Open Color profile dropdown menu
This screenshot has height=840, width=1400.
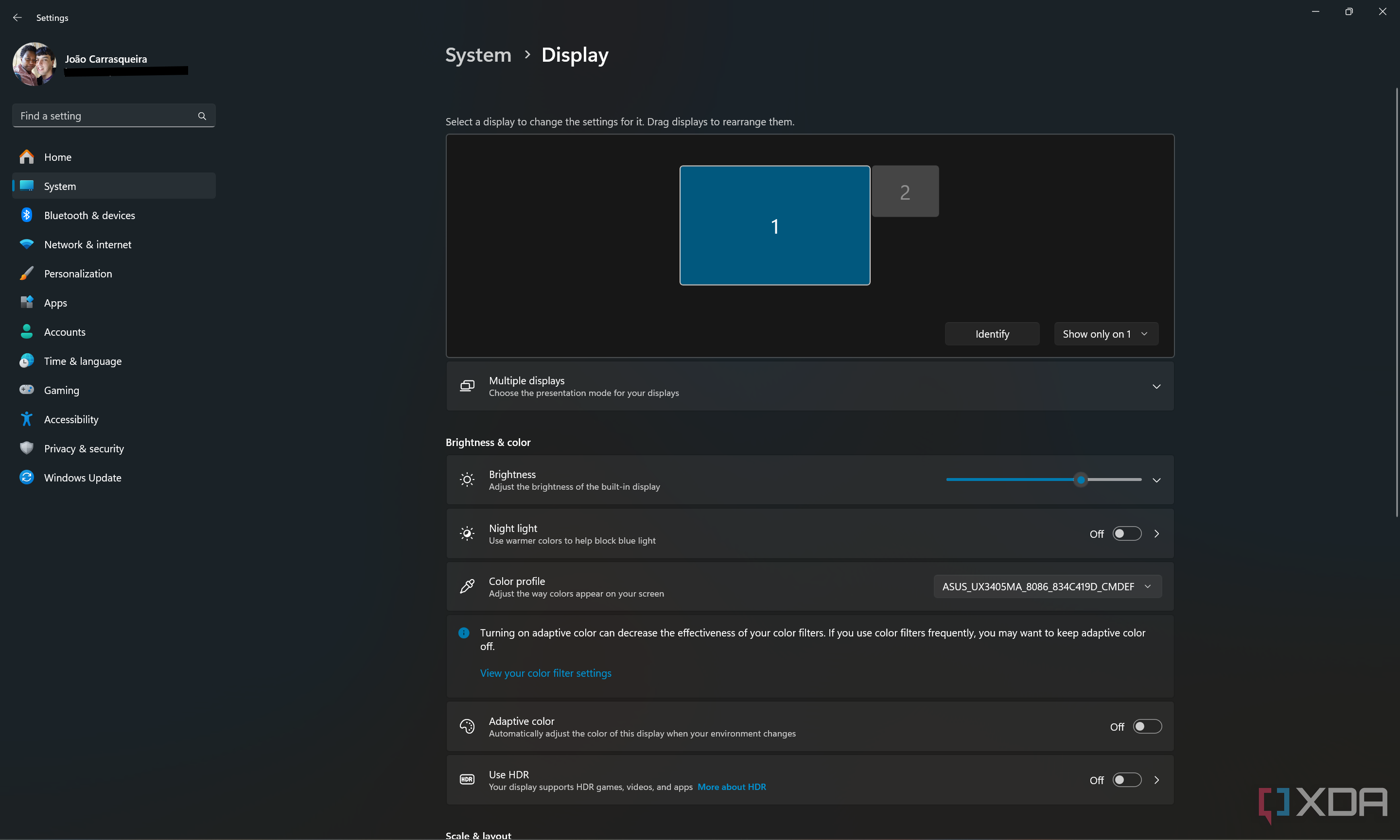(1045, 586)
